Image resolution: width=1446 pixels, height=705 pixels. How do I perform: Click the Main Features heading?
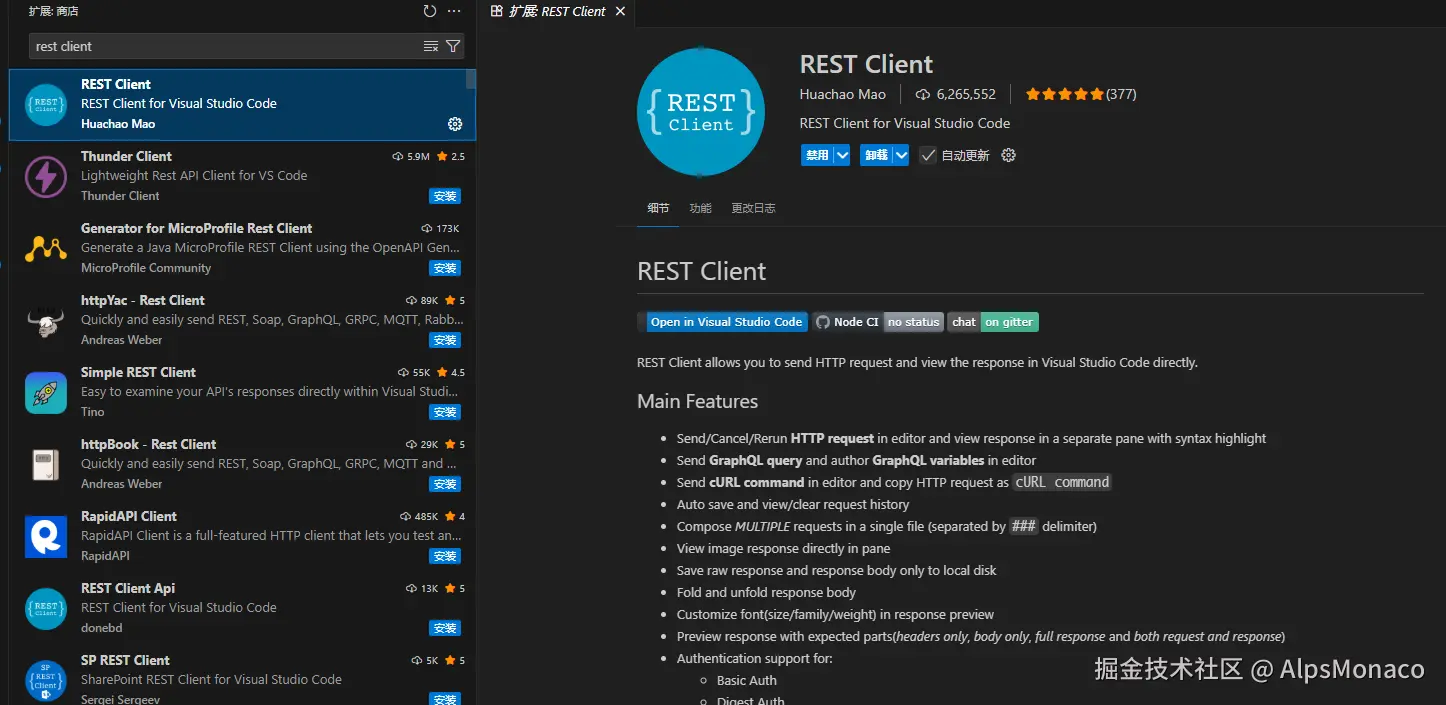click(698, 401)
